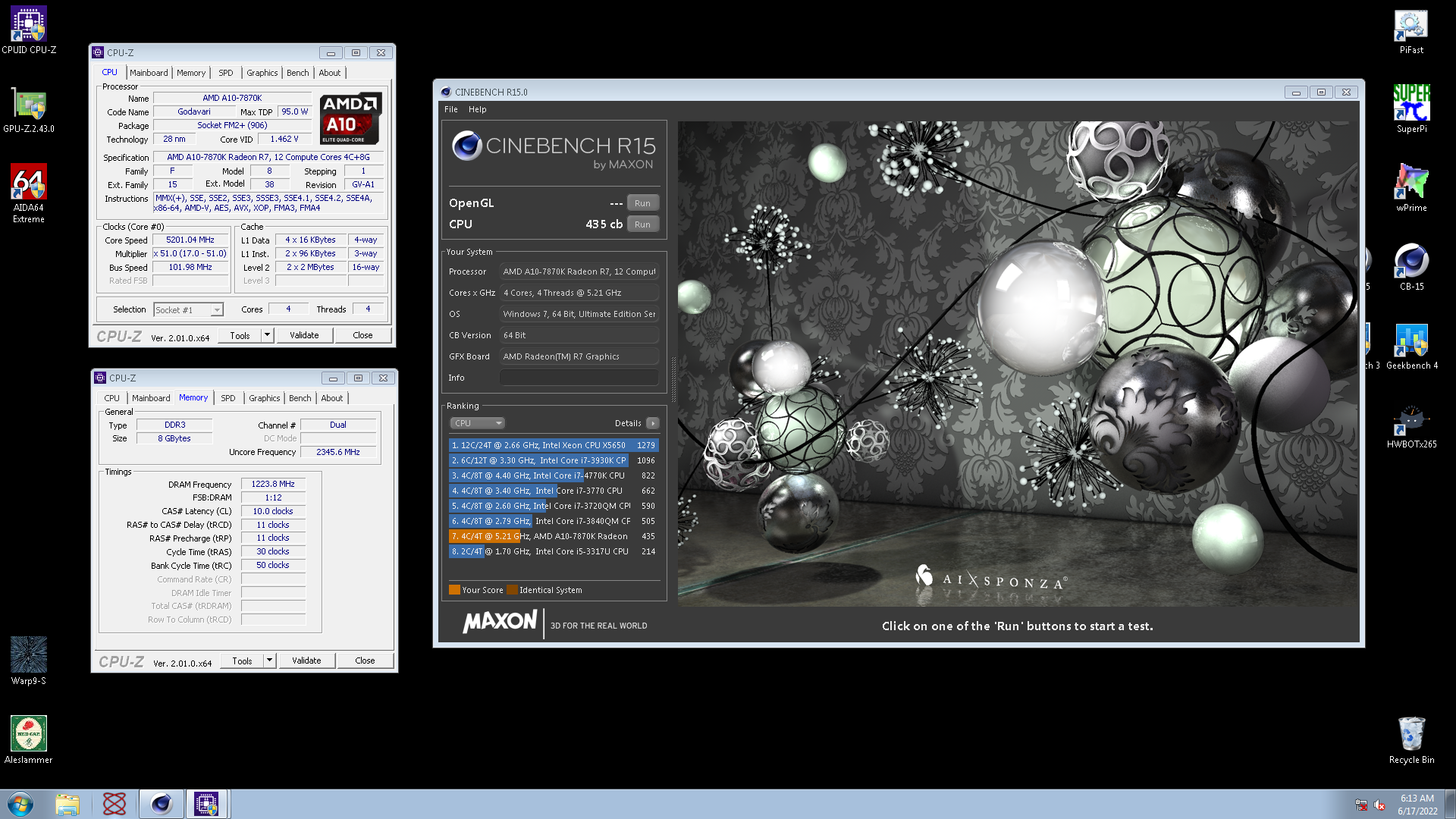Click brown Identical System legend swatch
1456x819 pixels.
(512, 590)
